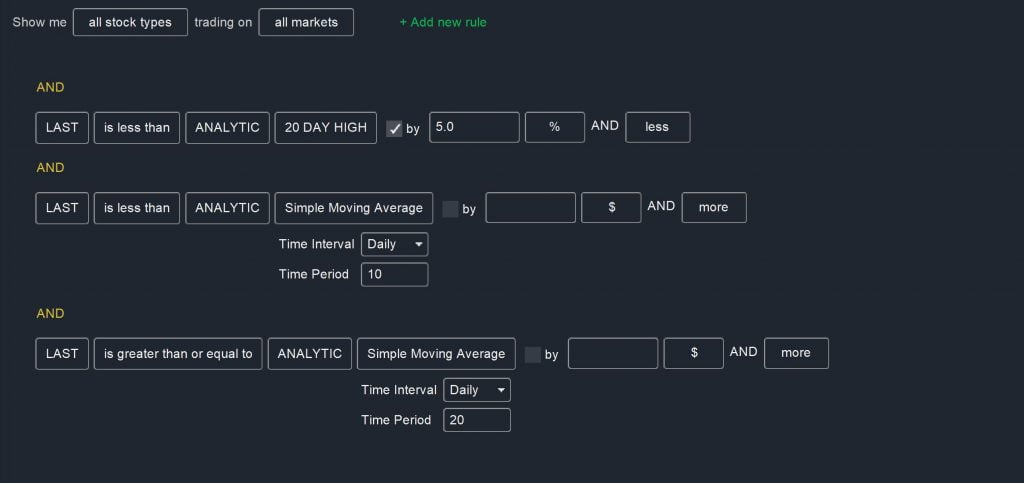
Task: Click the '%' unit button
Action: pyautogui.click(x=554, y=127)
